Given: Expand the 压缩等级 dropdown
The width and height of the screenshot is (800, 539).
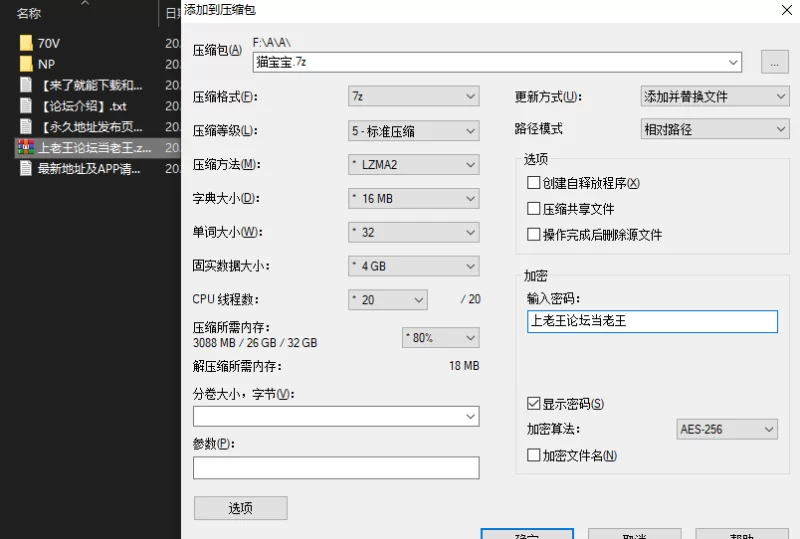Looking at the screenshot, I should 414,131.
